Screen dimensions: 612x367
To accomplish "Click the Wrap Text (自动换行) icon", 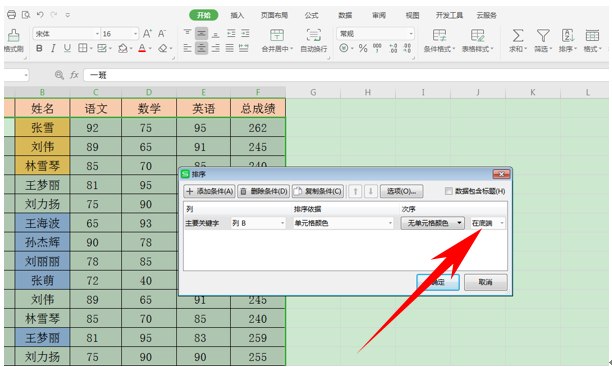I will coord(314,35).
